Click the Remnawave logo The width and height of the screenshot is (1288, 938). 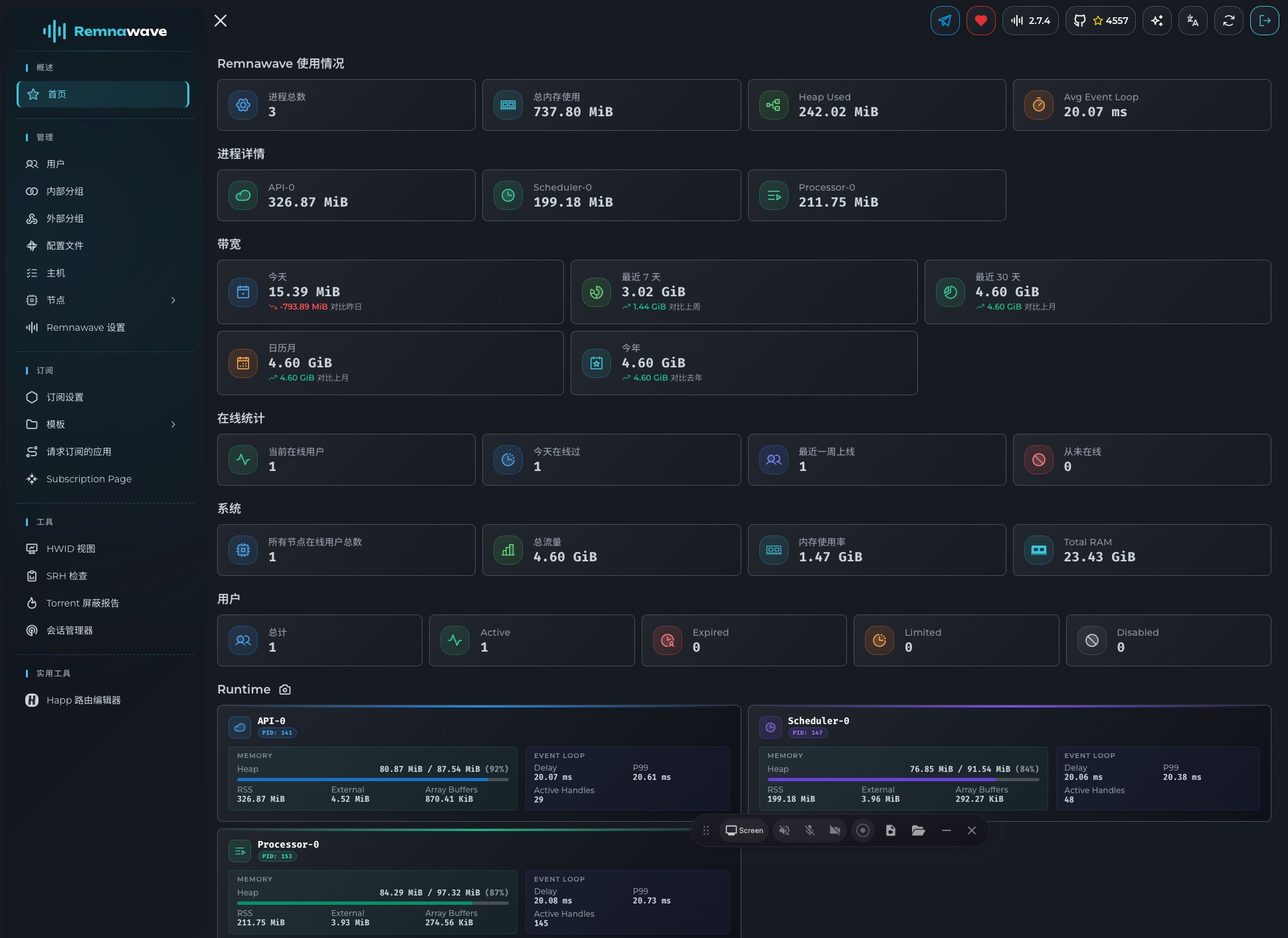(104, 31)
